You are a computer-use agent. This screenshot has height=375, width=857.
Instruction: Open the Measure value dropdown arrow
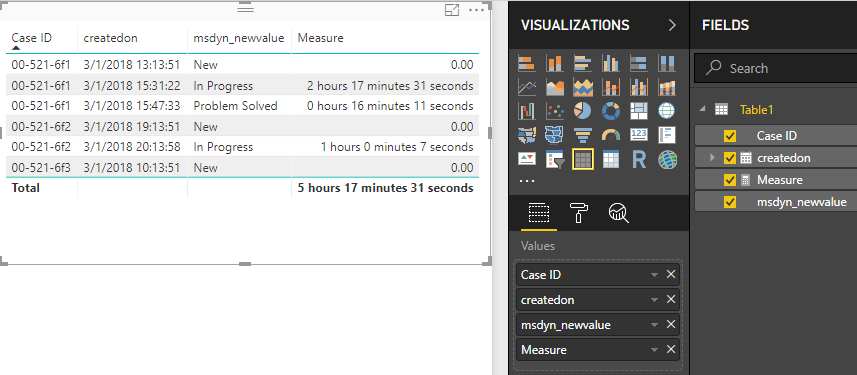tap(654, 350)
